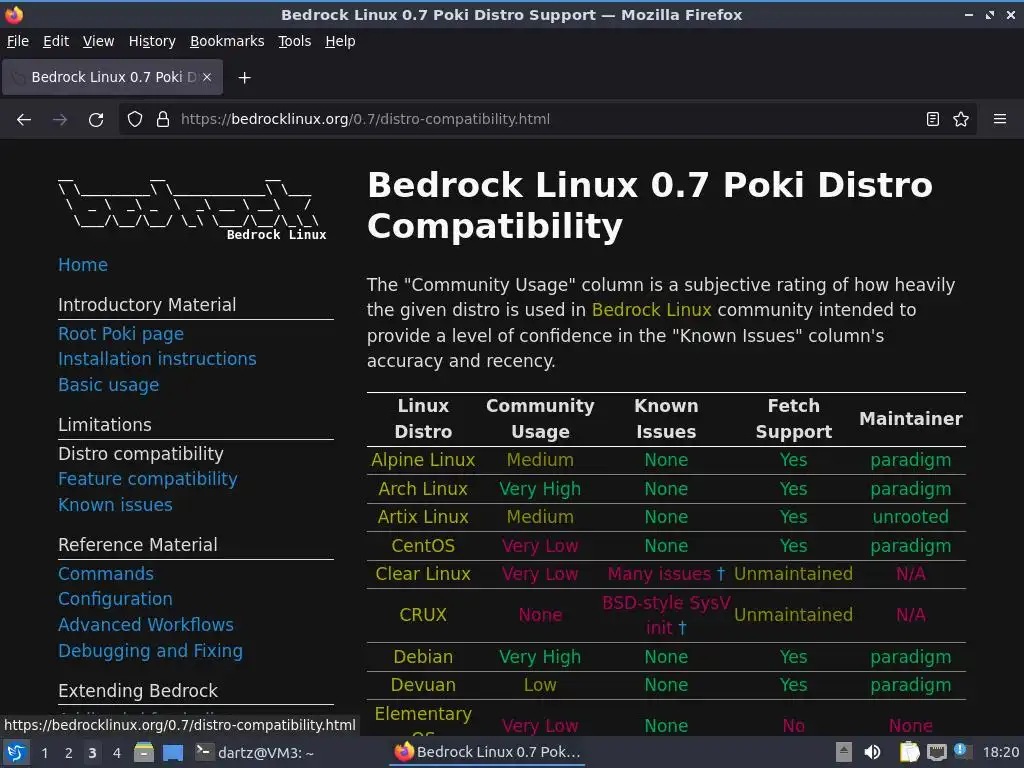The image size is (1024, 768).
Task: Open the Bookmarks menu
Action: pyautogui.click(x=227, y=41)
